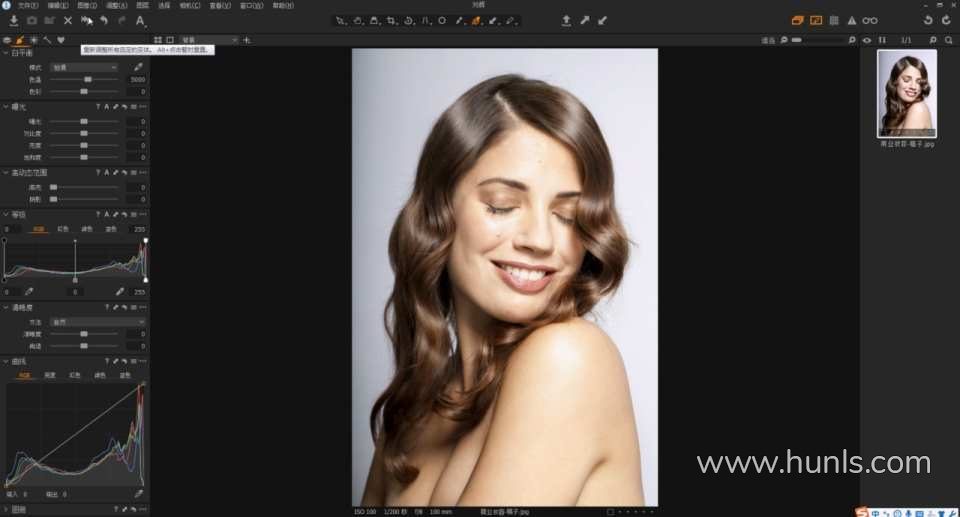Click the white balance eyedropper picker
The image size is (960, 517).
coord(139,67)
